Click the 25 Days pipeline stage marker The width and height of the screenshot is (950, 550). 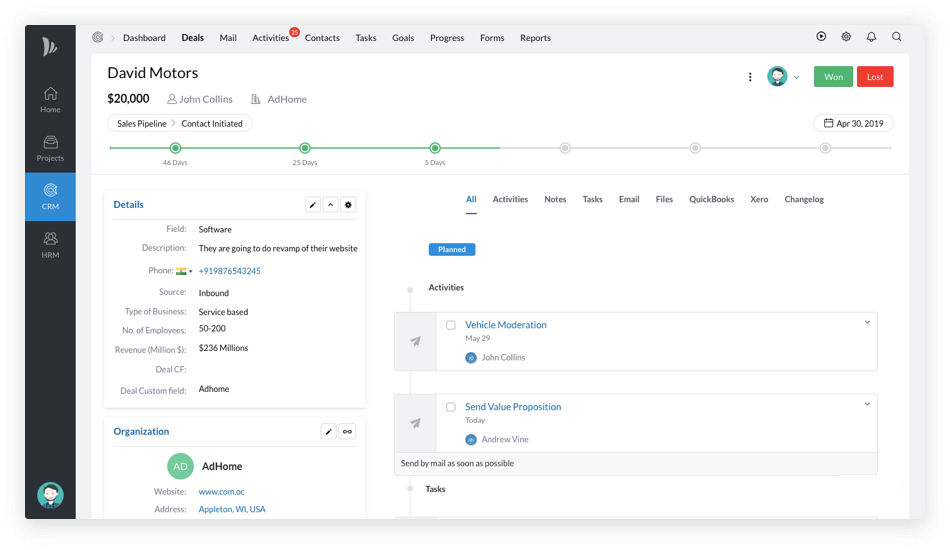click(x=305, y=148)
